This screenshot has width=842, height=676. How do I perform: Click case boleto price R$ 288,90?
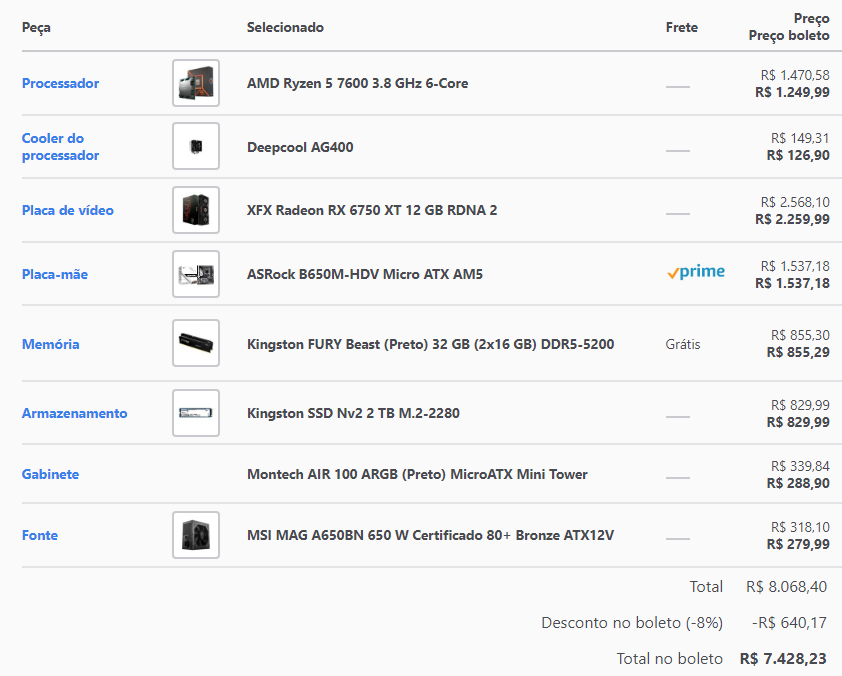pyautogui.click(x=798, y=484)
